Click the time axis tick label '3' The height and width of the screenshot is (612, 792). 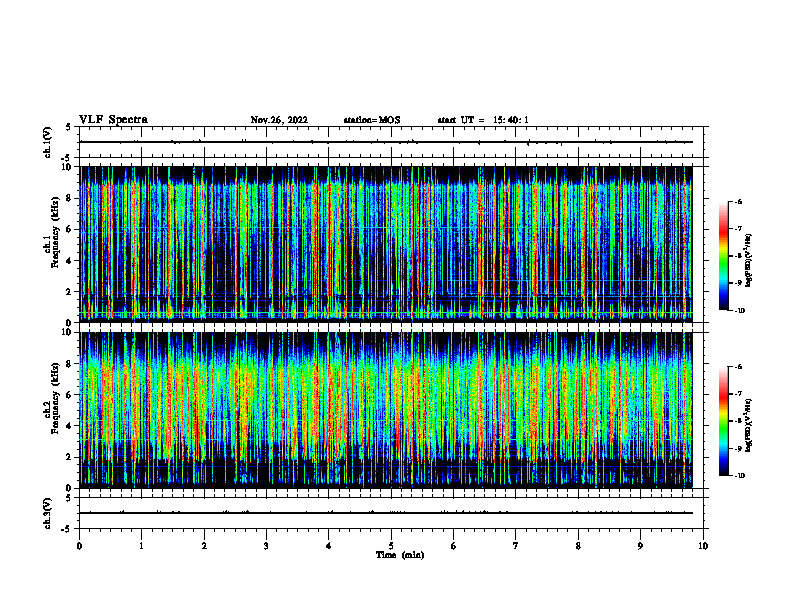tap(266, 546)
